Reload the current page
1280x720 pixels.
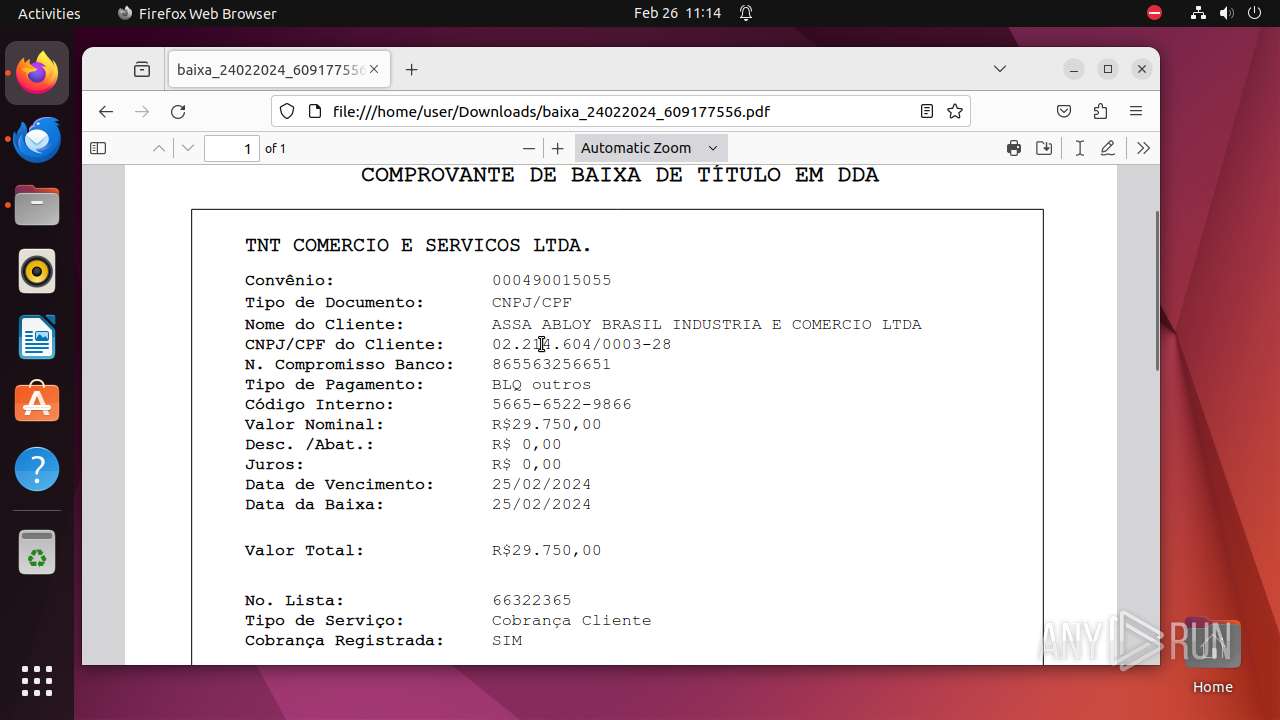click(x=178, y=111)
